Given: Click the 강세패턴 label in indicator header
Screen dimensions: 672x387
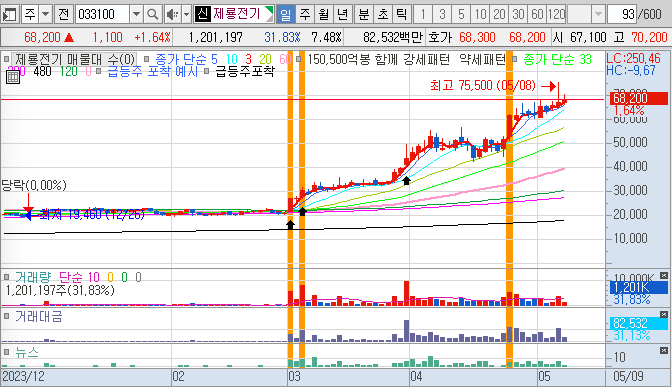Looking at the screenshot, I should pyautogui.click(x=426, y=59).
